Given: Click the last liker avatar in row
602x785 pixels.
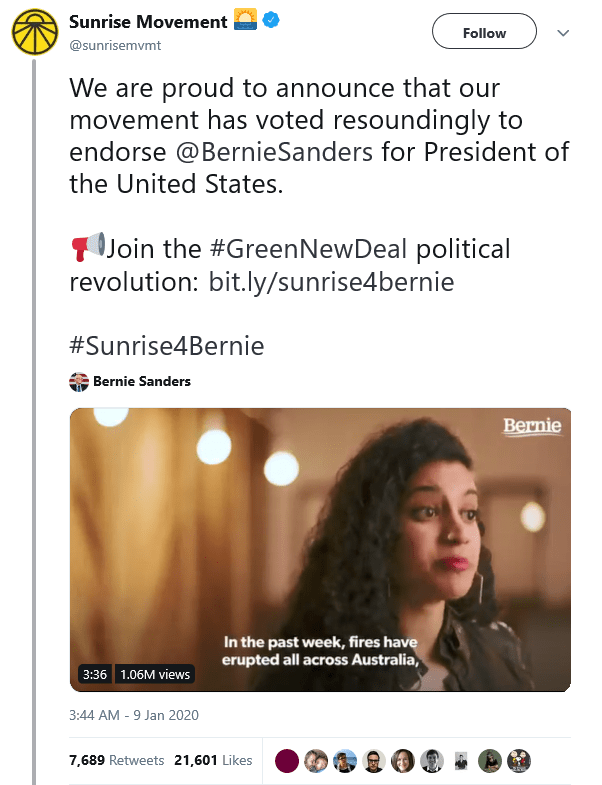Looking at the screenshot, I should (x=519, y=760).
